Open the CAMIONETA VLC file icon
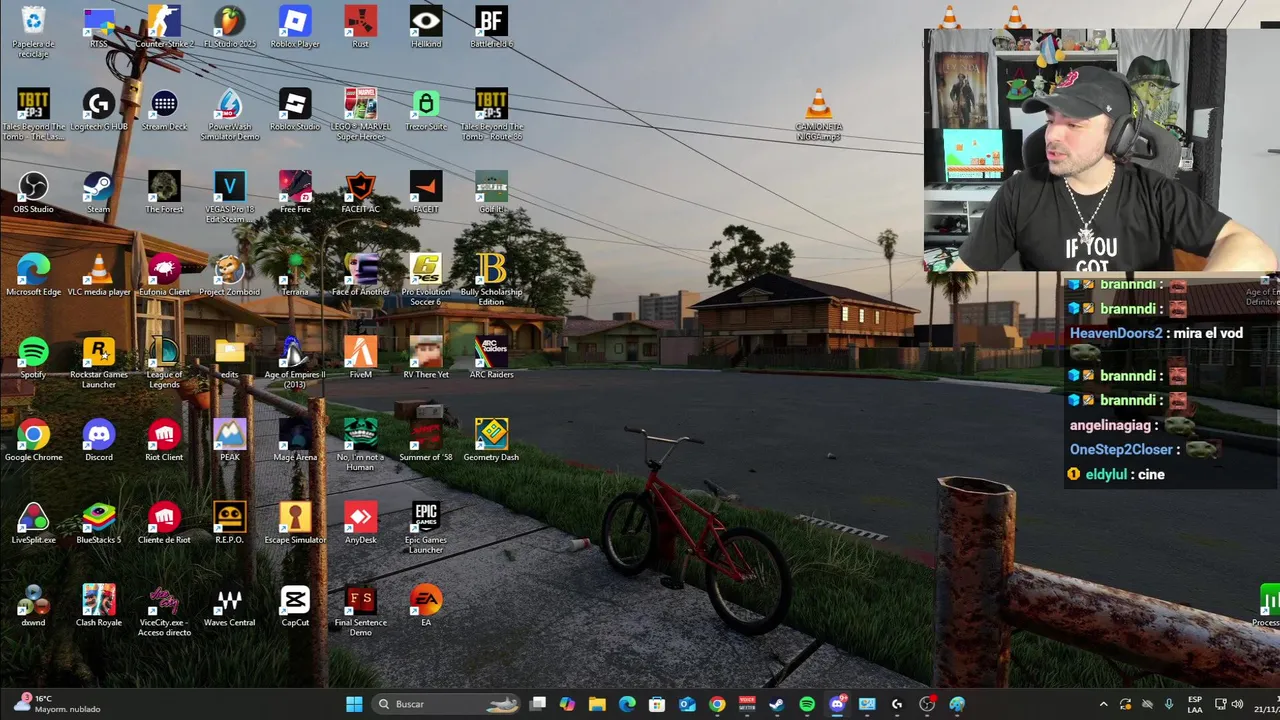 click(819, 114)
